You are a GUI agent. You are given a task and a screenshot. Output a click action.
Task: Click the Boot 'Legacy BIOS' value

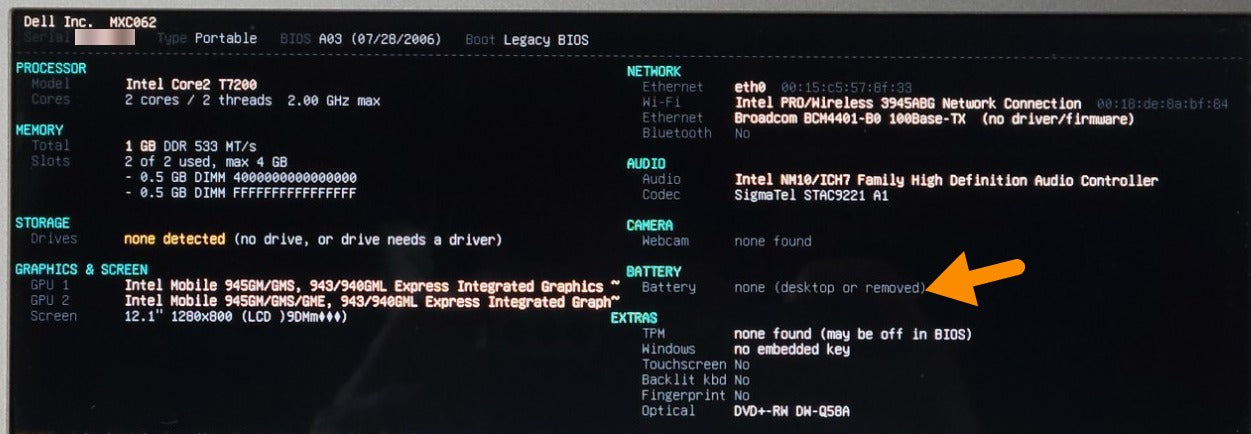tap(546, 40)
